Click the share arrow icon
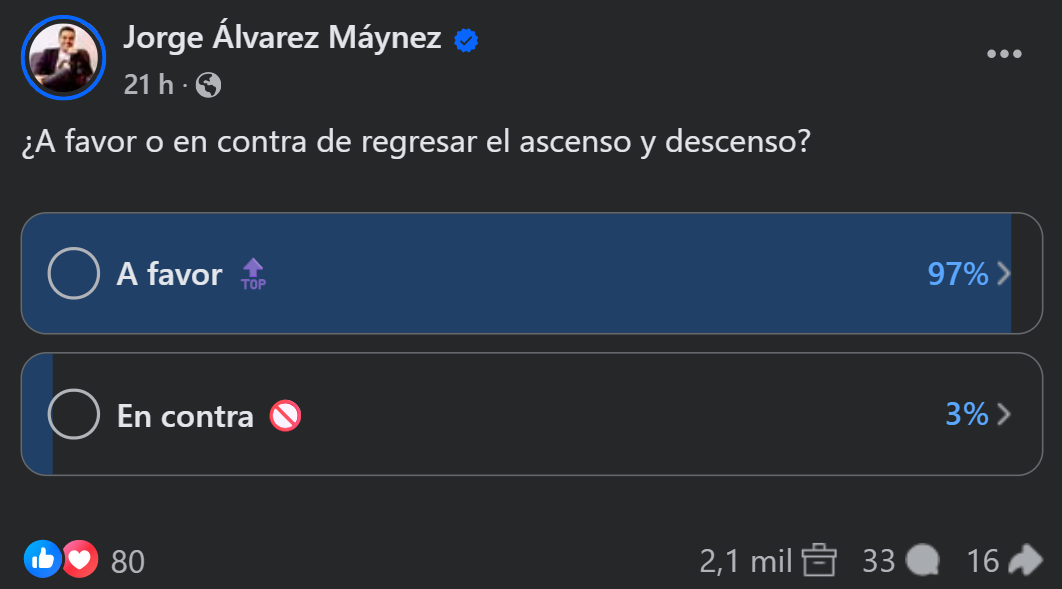Screen dimensions: 1062x589 (1025, 560)
